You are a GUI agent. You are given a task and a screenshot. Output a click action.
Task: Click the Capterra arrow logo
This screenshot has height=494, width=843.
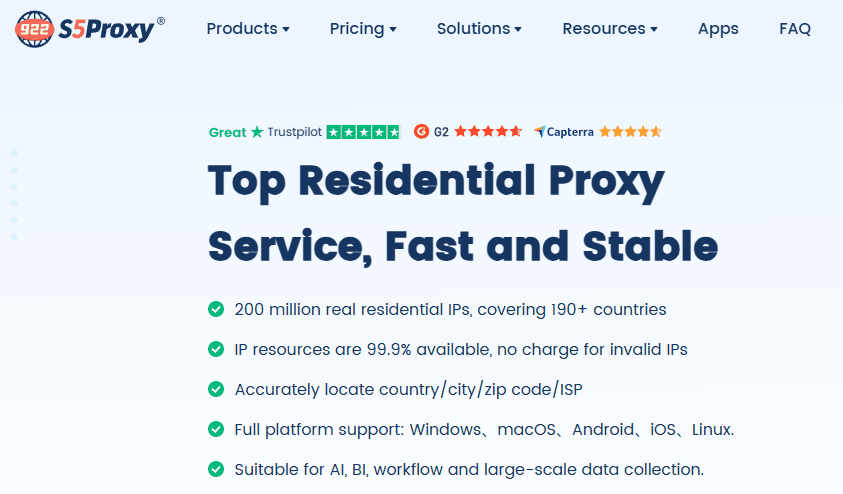tap(540, 131)
